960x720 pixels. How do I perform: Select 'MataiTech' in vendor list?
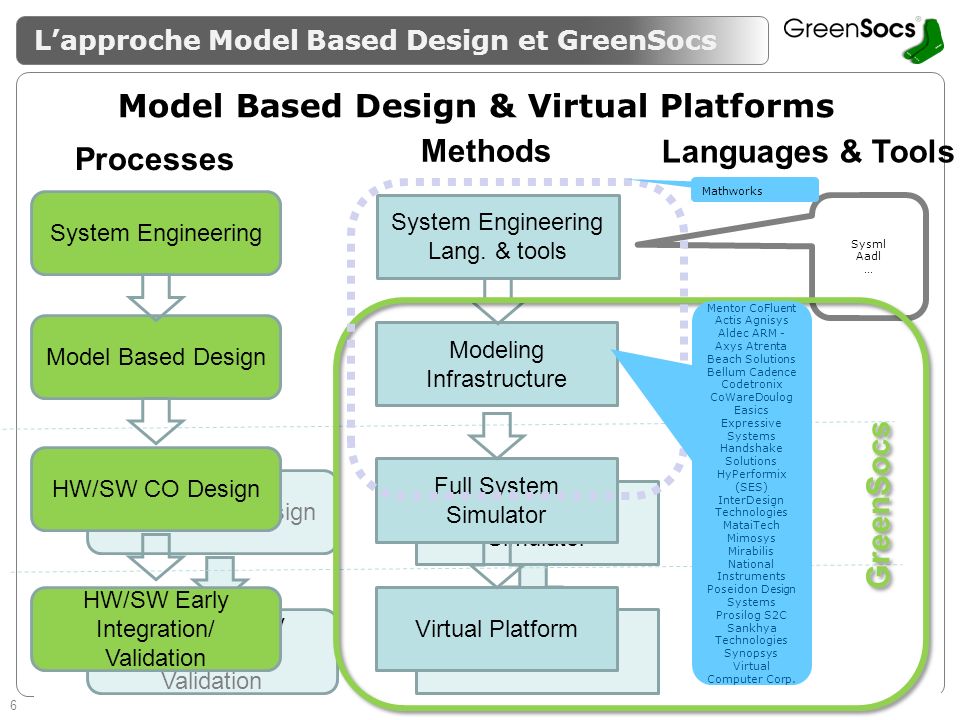point(751,525)
